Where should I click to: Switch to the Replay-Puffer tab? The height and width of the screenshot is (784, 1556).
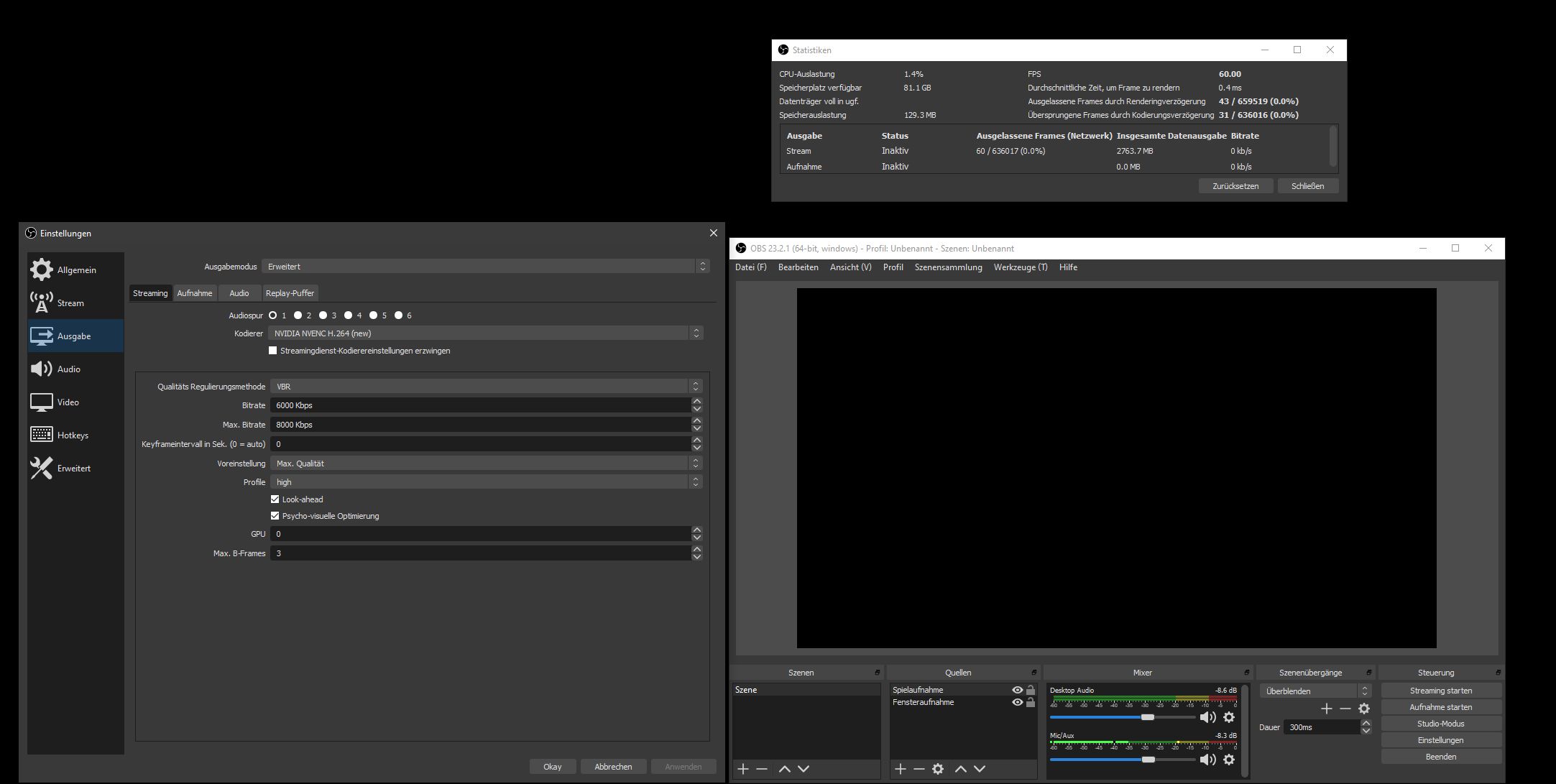point(290,293)
